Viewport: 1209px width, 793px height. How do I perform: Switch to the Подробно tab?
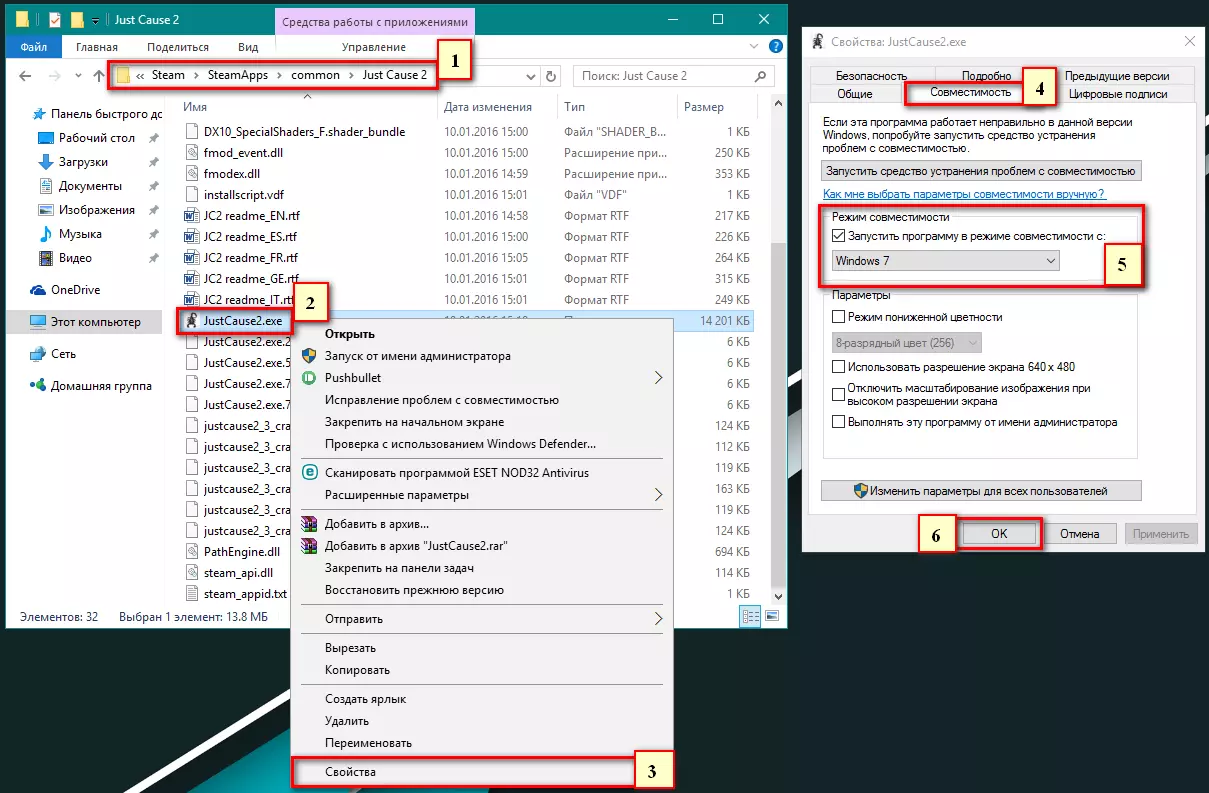[x=986, y=76]
